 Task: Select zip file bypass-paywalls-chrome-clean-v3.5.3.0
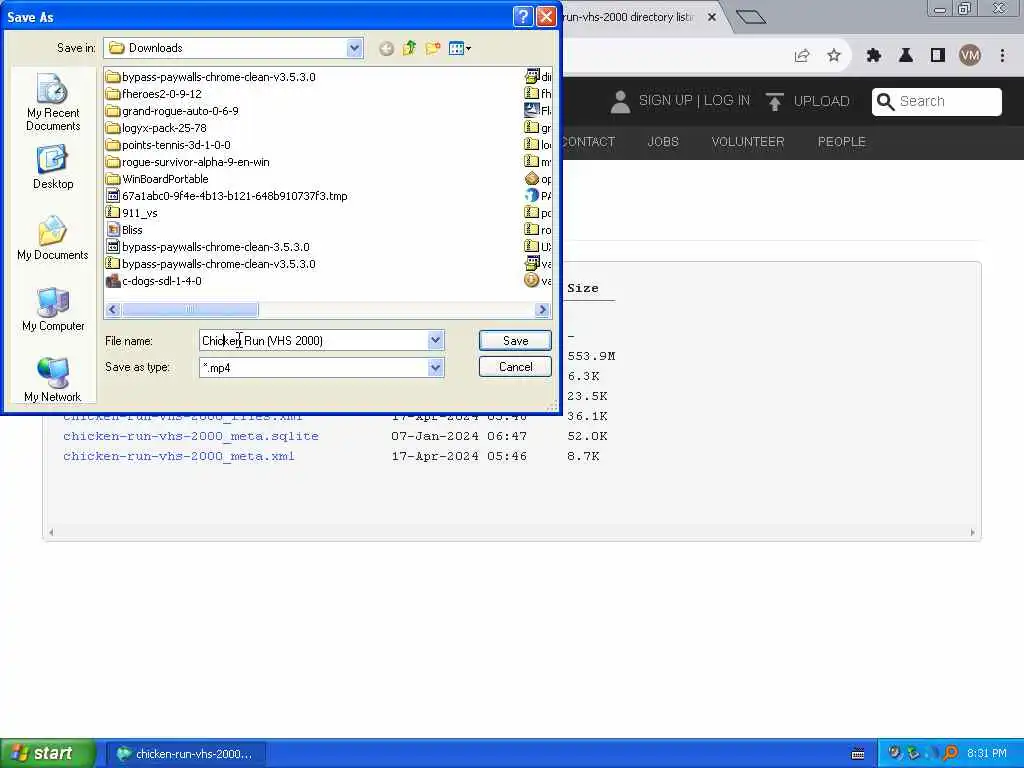point(211,264)
